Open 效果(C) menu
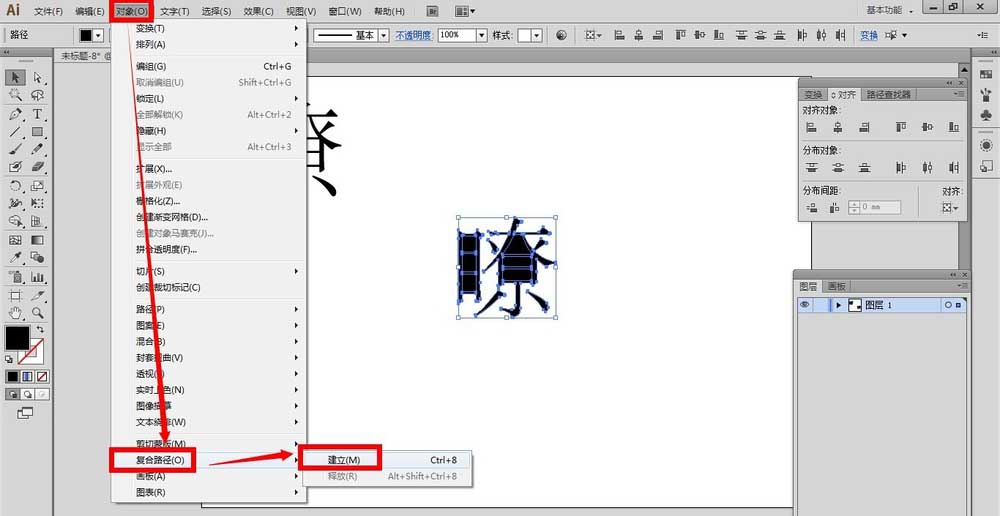 tap(258, 11)
